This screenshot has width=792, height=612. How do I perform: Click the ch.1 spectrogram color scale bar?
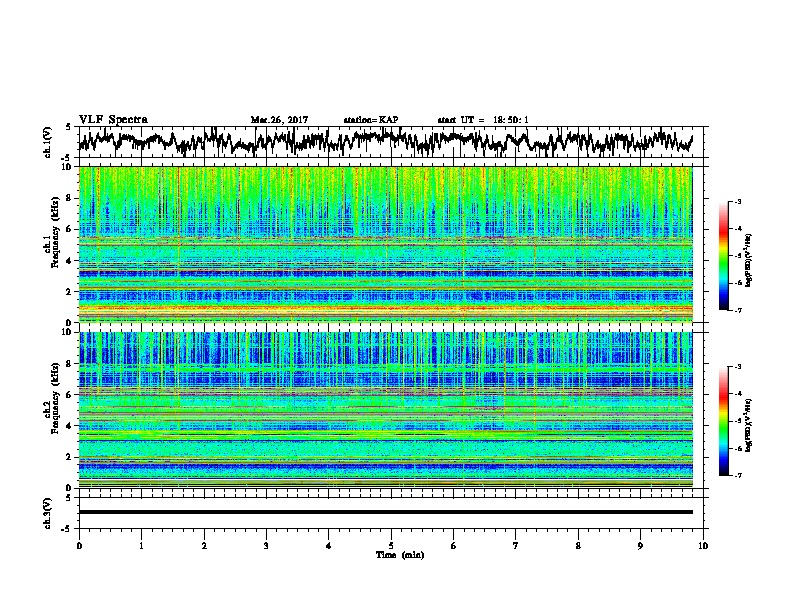tap(723, 256)
